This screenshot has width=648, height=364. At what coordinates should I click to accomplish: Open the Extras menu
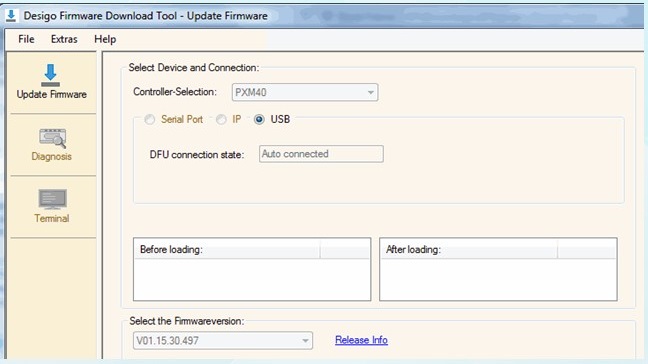tap(64, 39)
